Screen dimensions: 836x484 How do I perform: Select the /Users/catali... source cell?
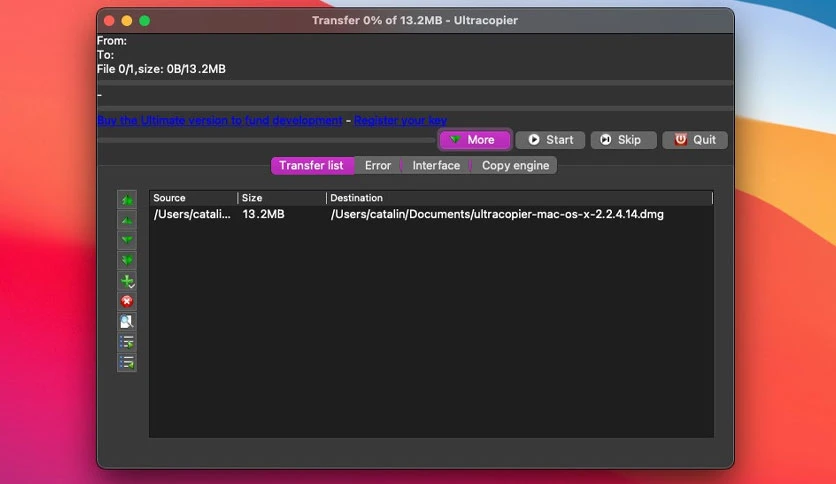[192, 214]
